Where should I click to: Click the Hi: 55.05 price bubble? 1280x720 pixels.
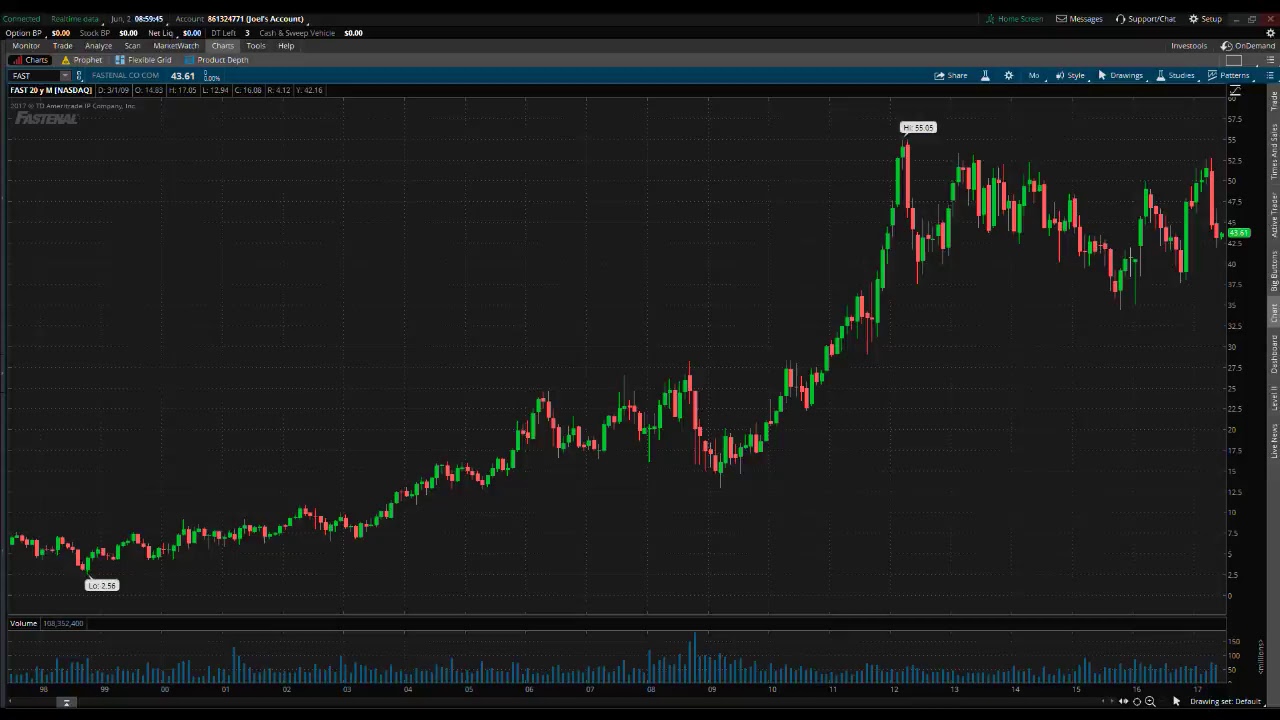[918, 128]
